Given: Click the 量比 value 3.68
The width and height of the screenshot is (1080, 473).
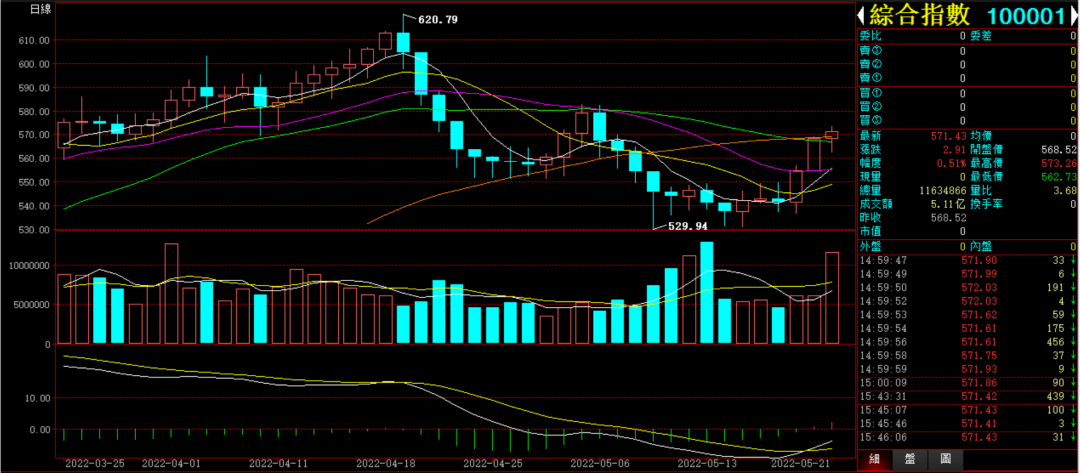Looking at the screenshot, I should (x=1066, y=190).
